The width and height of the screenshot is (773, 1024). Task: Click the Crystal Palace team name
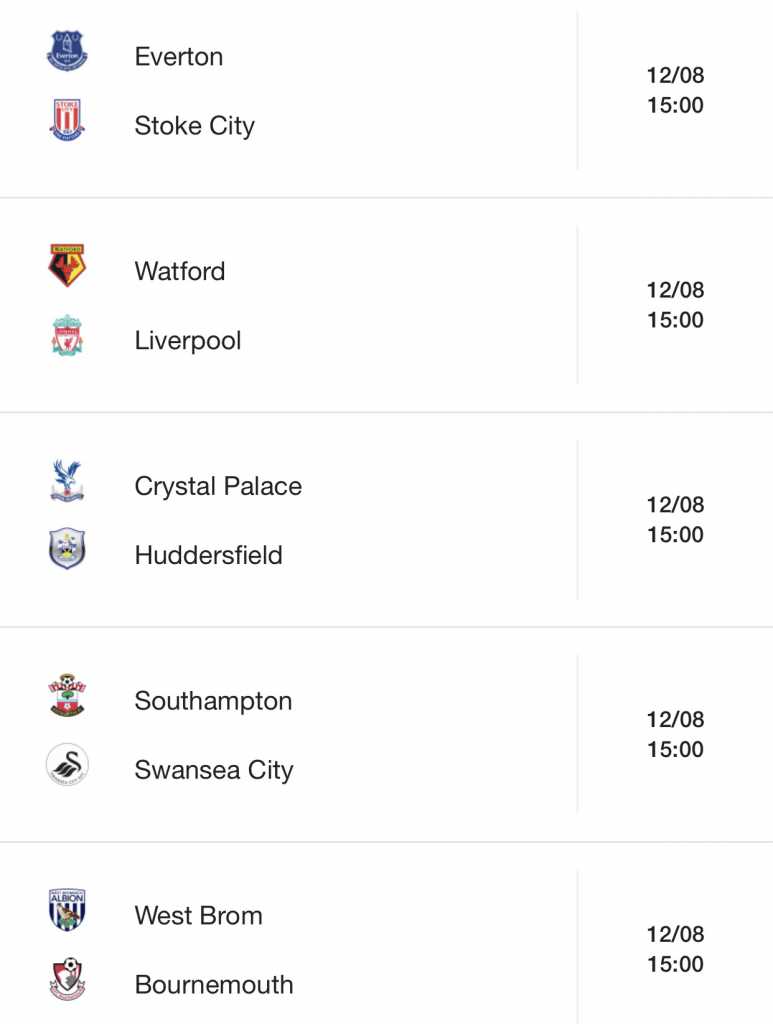point(218,487)
